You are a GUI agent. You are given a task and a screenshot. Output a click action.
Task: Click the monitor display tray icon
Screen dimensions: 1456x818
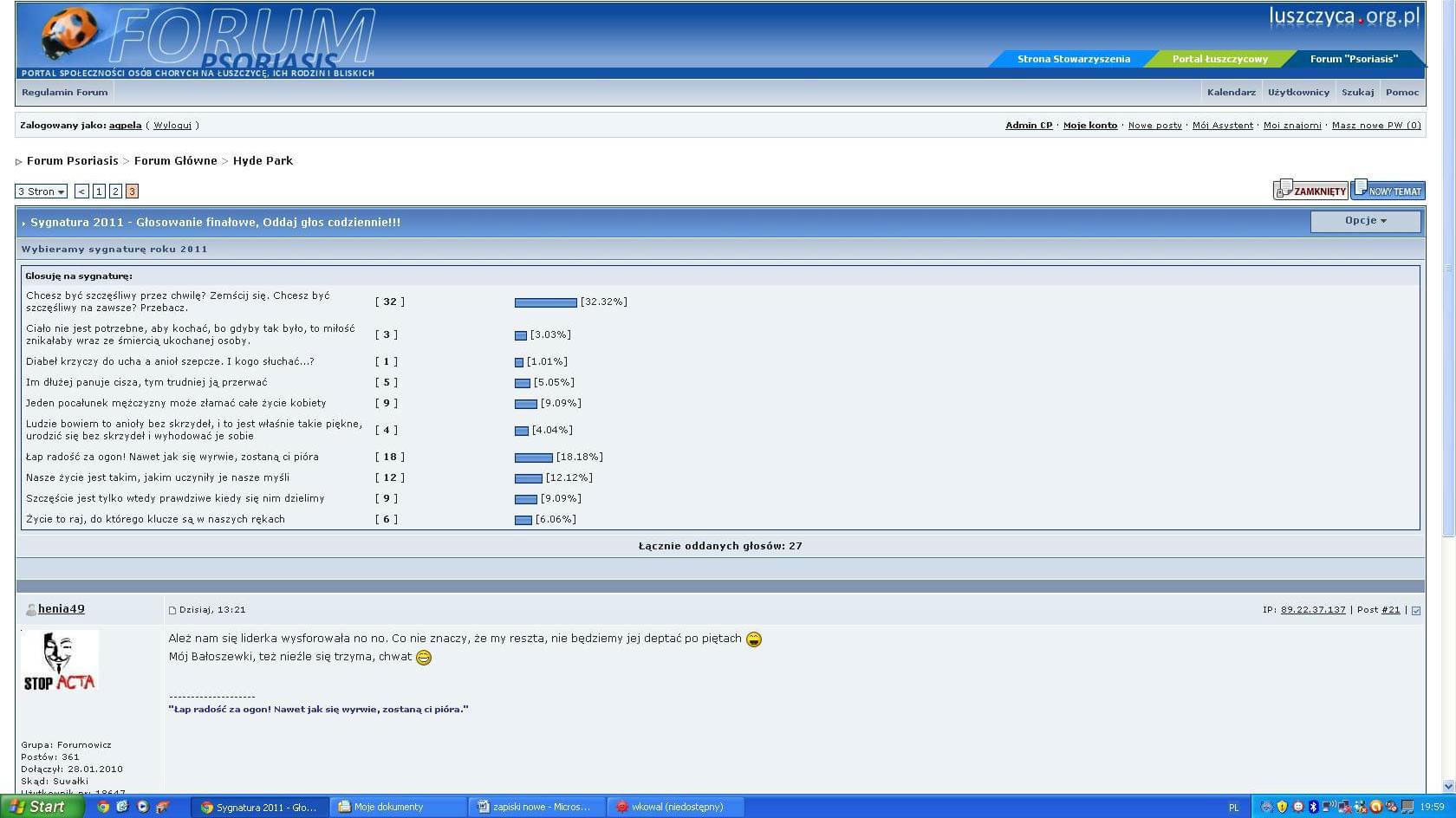coord(1408,807)
